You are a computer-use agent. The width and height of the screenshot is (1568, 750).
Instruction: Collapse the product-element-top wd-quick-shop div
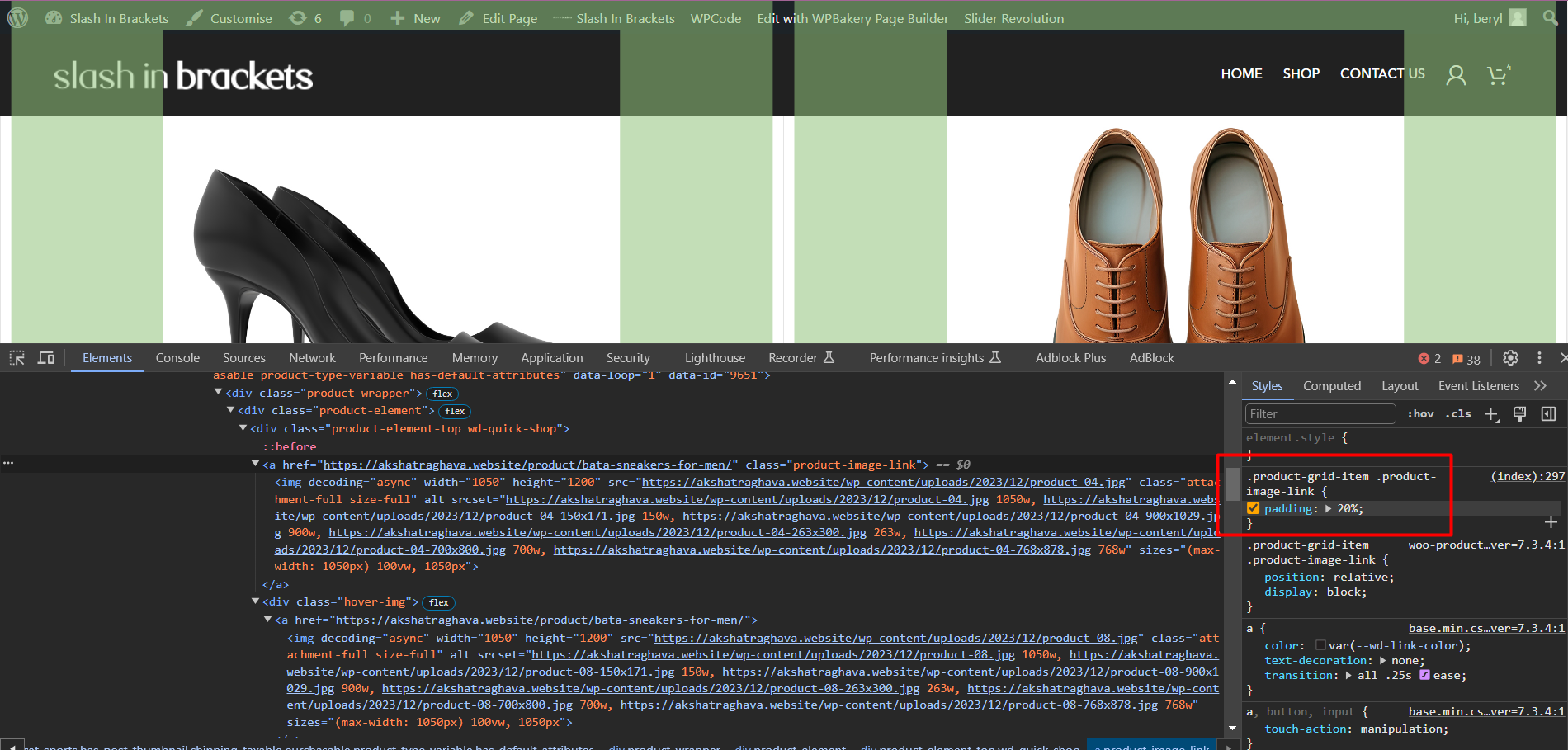(243, 428)
